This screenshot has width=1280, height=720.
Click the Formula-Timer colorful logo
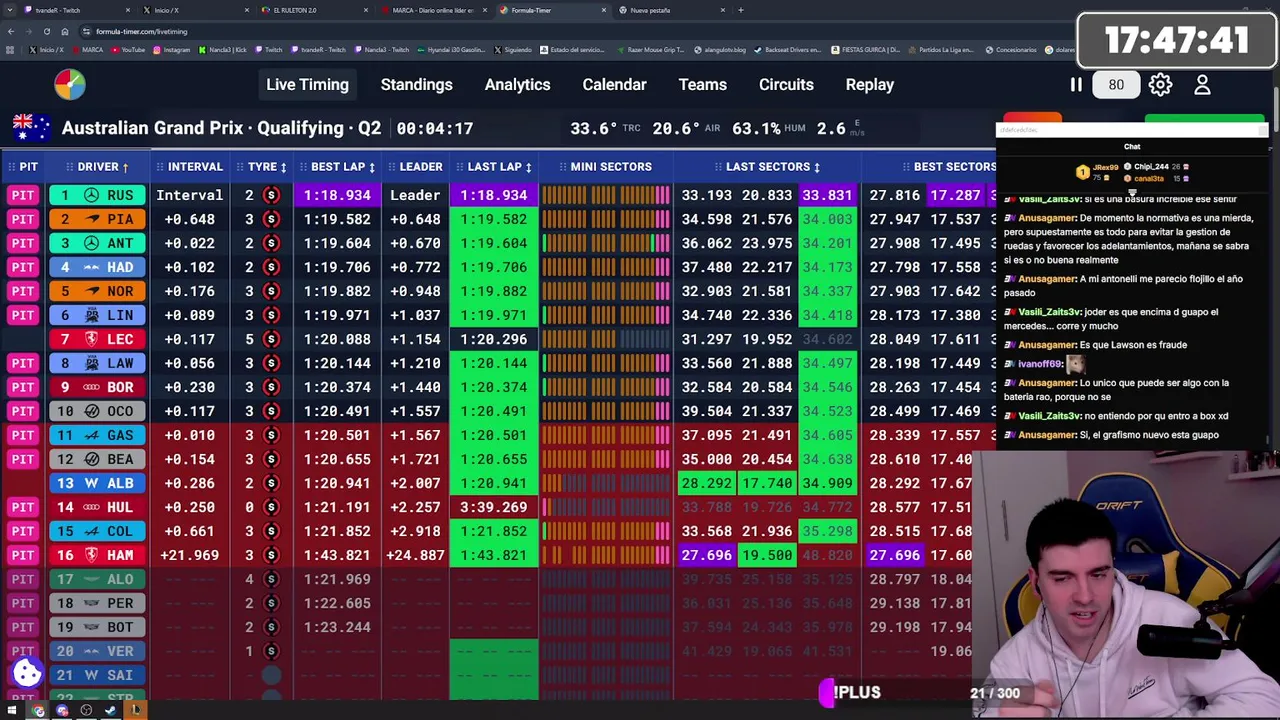[x=70, y=85]
